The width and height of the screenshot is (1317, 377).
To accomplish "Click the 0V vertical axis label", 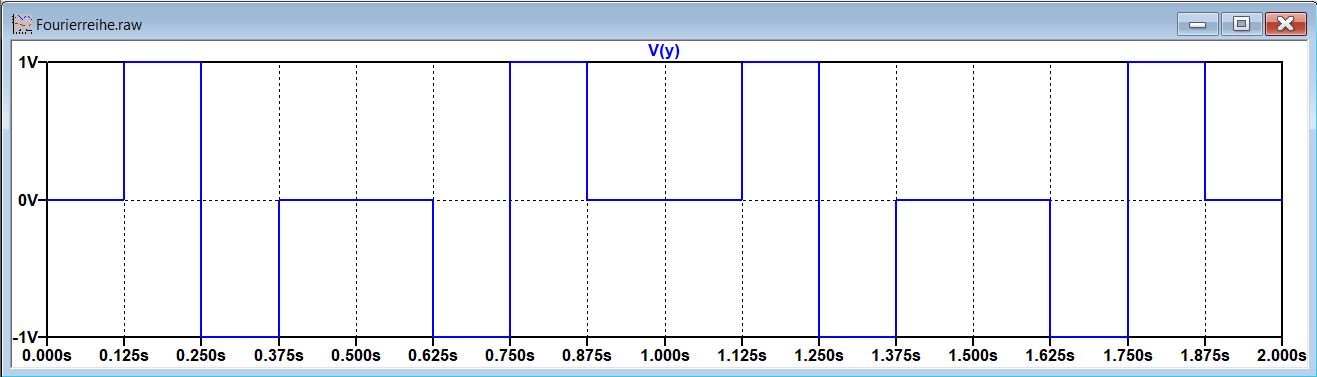I will pos(28,200).
